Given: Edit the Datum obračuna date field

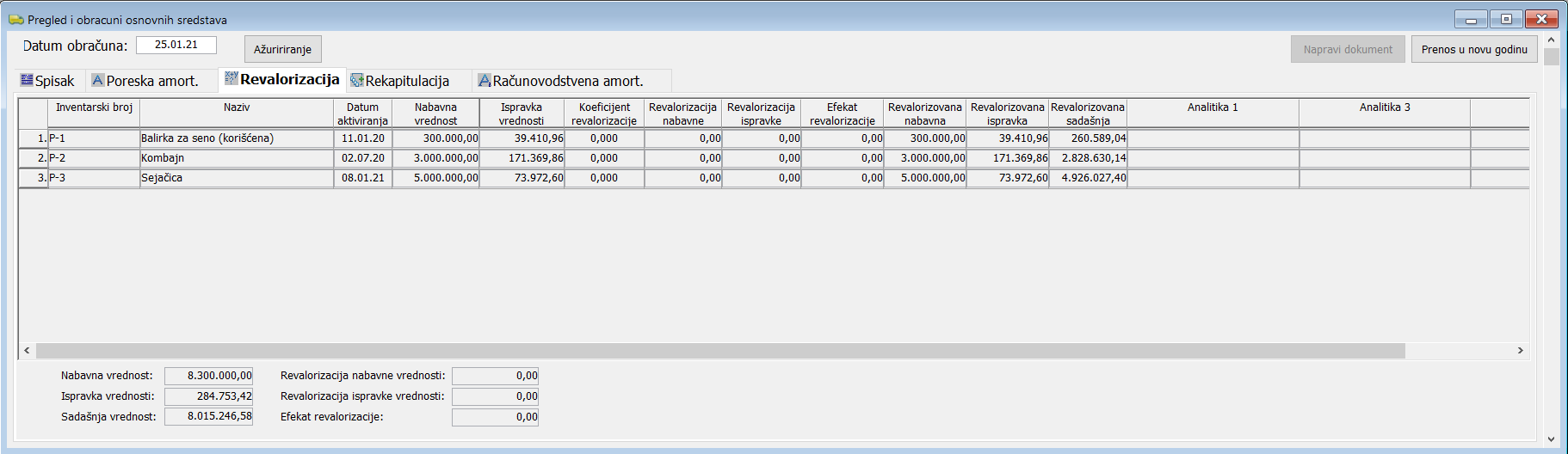Looking at the screenshot, I should [x=176, y=45].
